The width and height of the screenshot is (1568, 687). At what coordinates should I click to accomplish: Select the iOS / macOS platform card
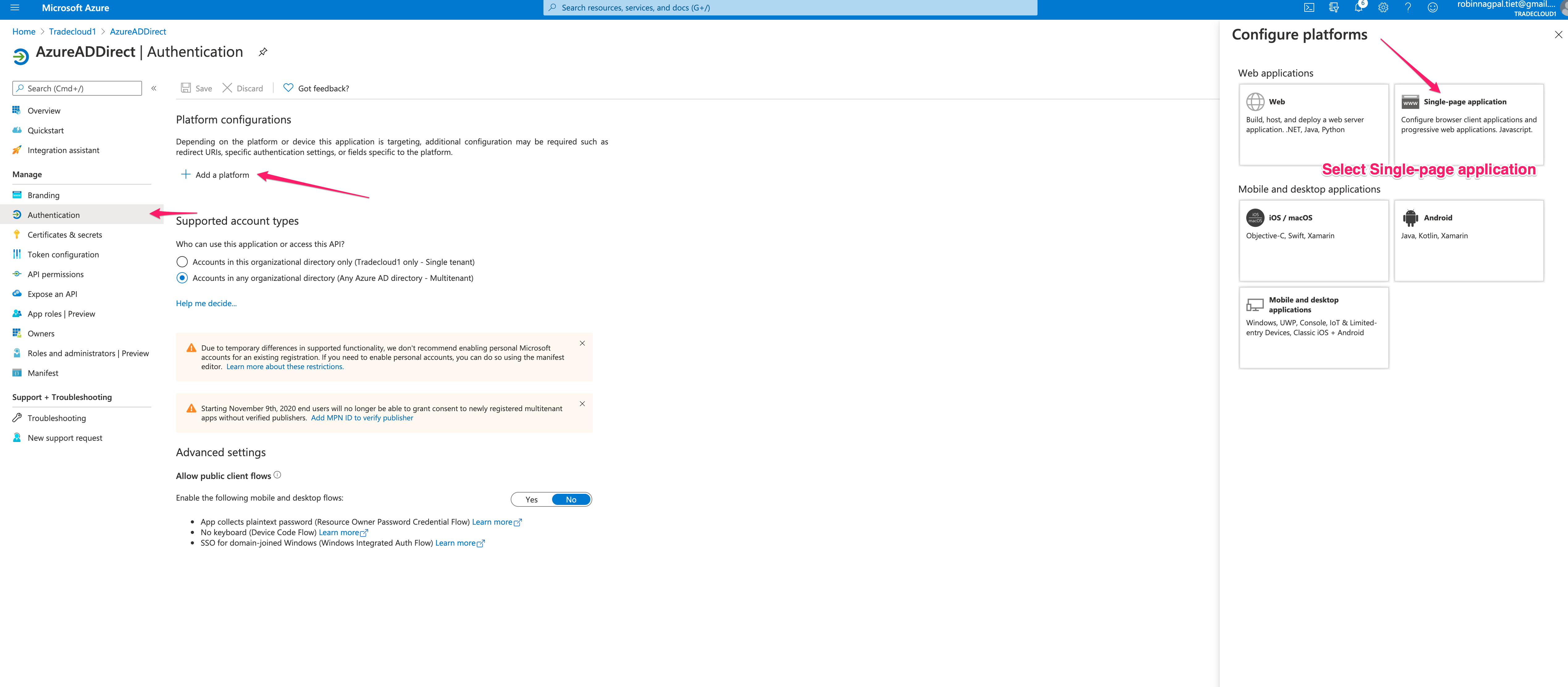pyautogui.click(x=1314, y=241)
